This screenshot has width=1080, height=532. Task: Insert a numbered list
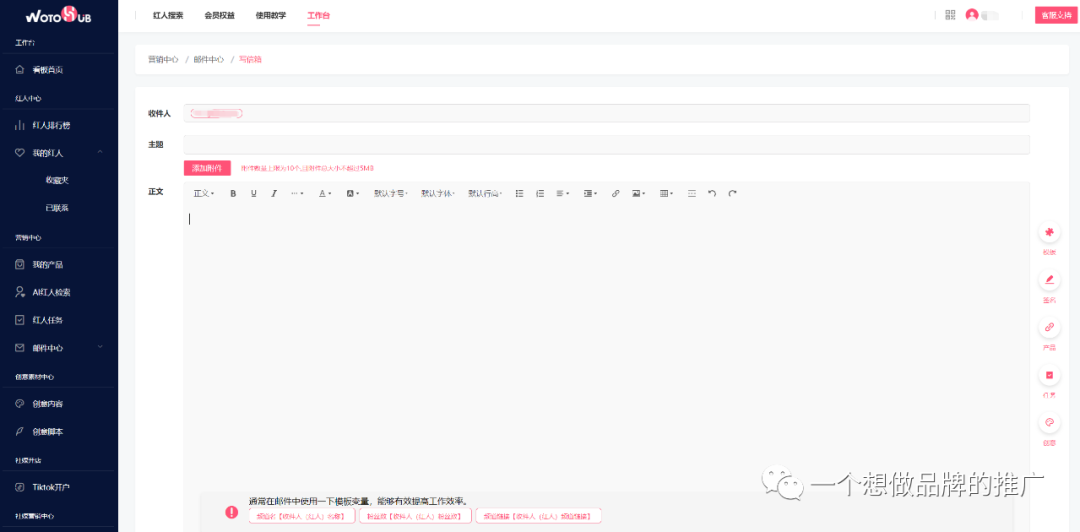click(540, 194)
